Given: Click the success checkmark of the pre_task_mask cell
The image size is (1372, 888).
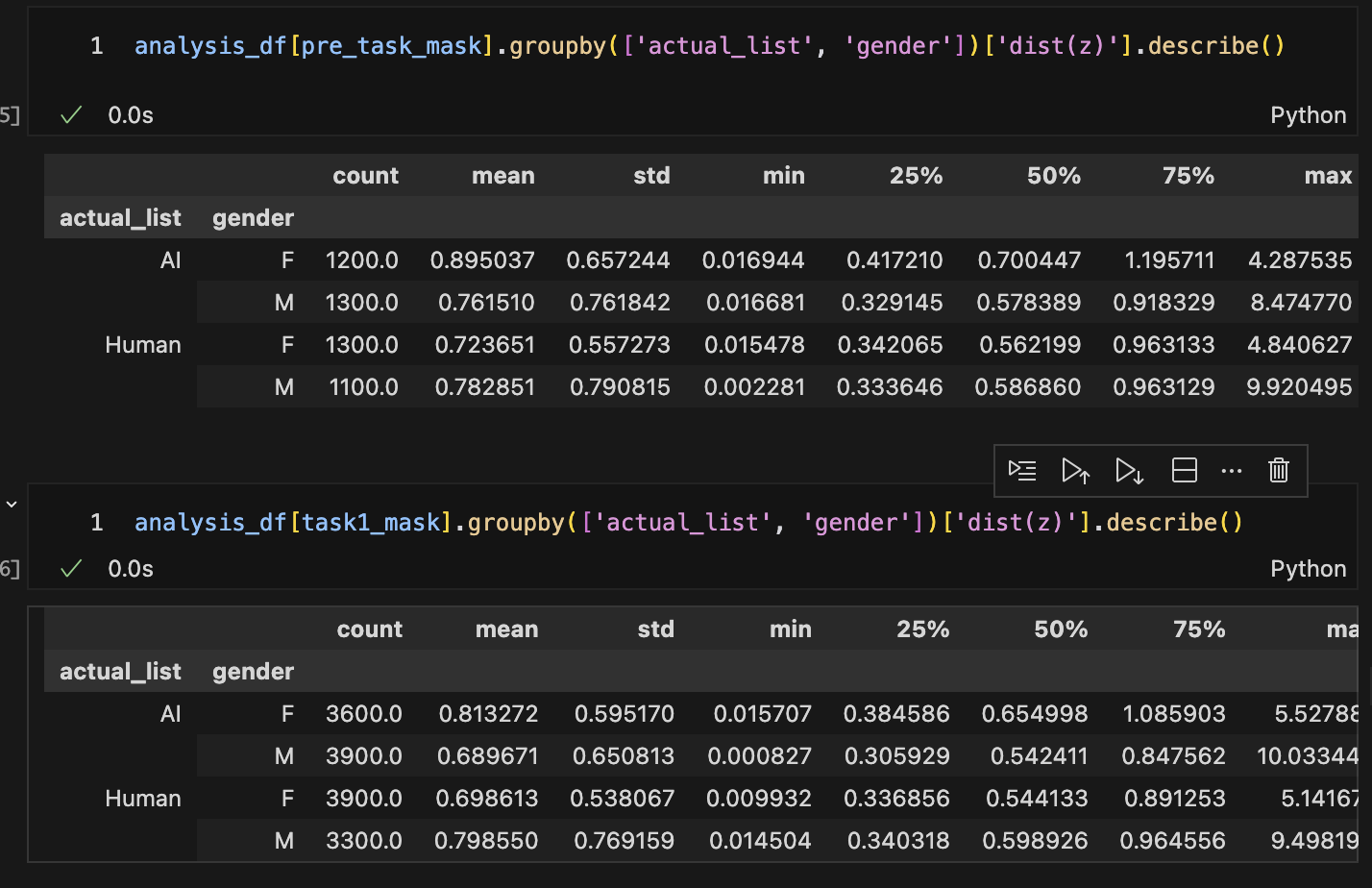Looking at the screenshot, I should (x=71, y=115).
